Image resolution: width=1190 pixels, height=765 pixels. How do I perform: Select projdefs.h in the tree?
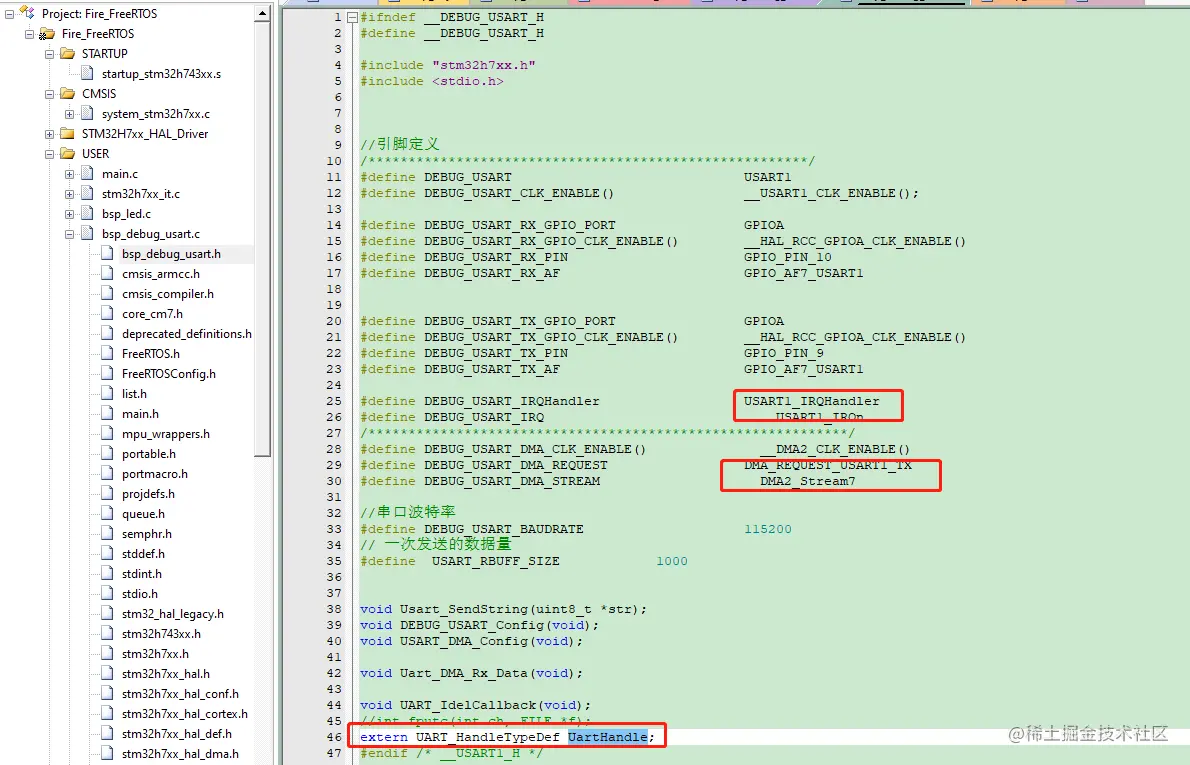[148, 494]
